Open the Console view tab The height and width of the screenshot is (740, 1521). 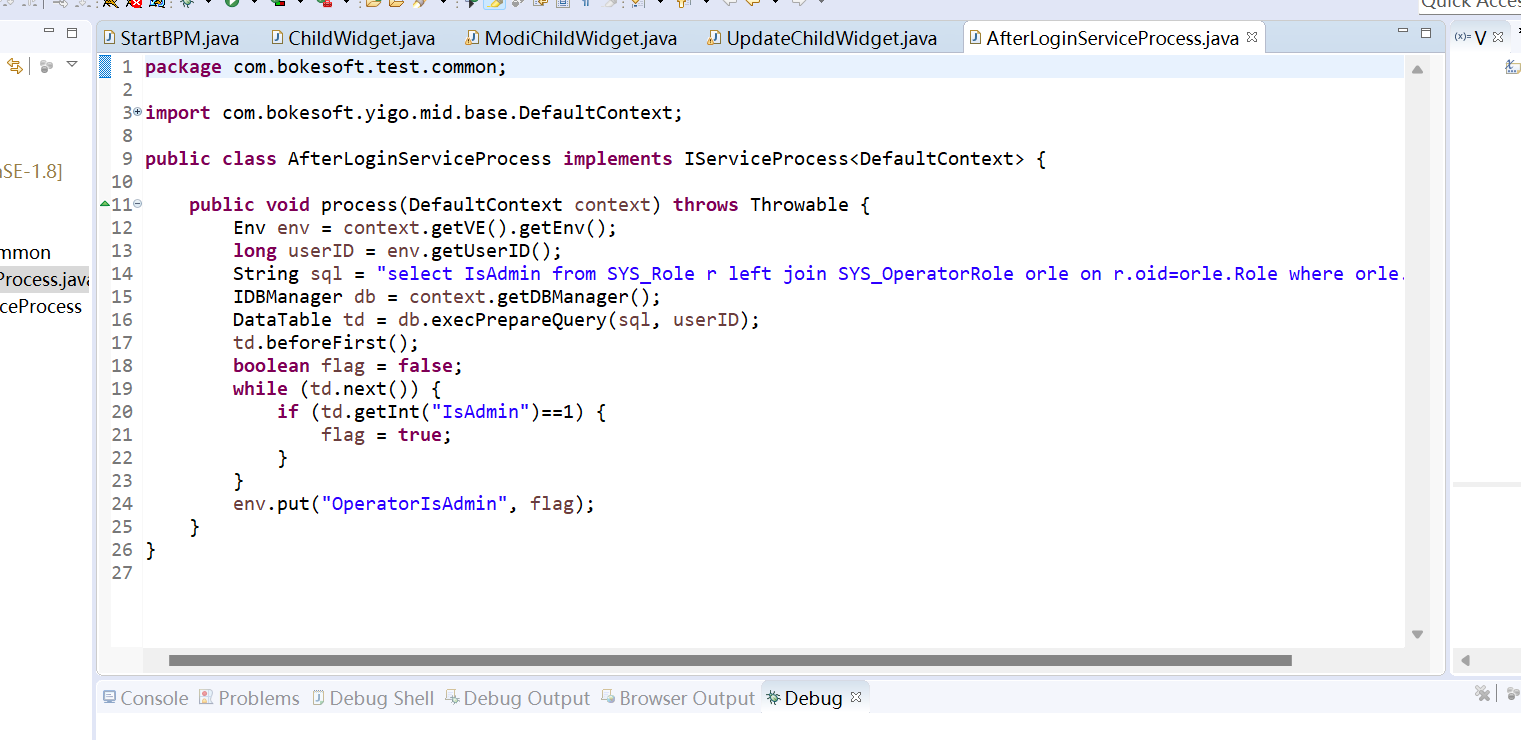(145, 698)
